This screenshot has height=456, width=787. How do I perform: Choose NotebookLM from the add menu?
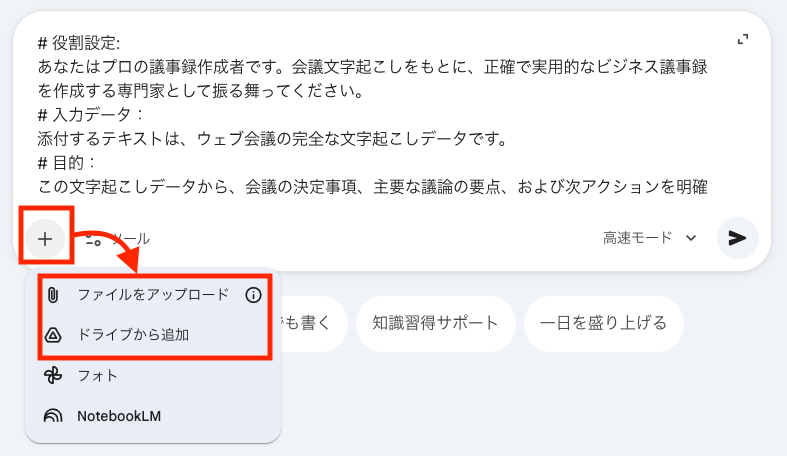click(x=153, y=416)
